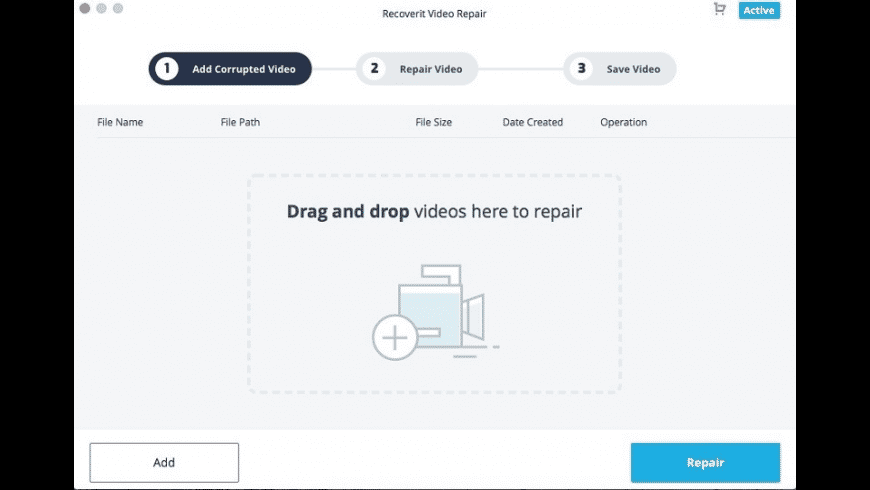This screenshot has height=490, width=870.
Task: Click the Date Created column header
Action: click(x=533, y=122)
